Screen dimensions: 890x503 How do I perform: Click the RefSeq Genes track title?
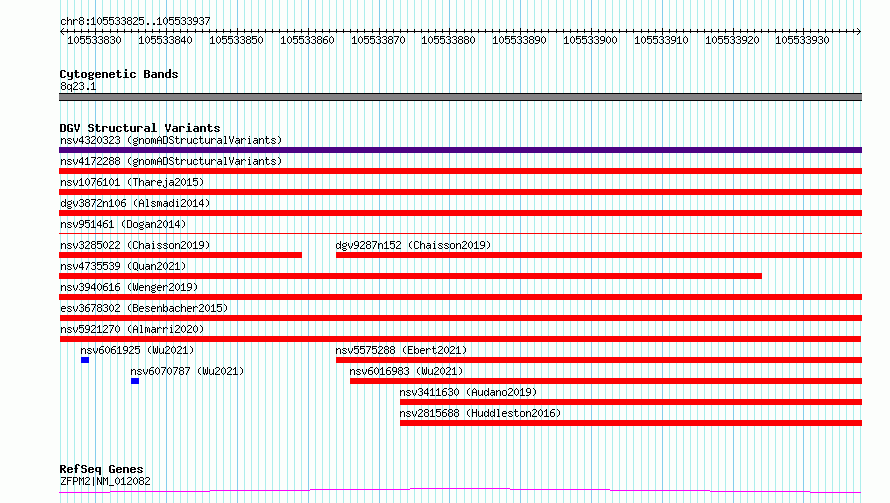tap(101, 469)
